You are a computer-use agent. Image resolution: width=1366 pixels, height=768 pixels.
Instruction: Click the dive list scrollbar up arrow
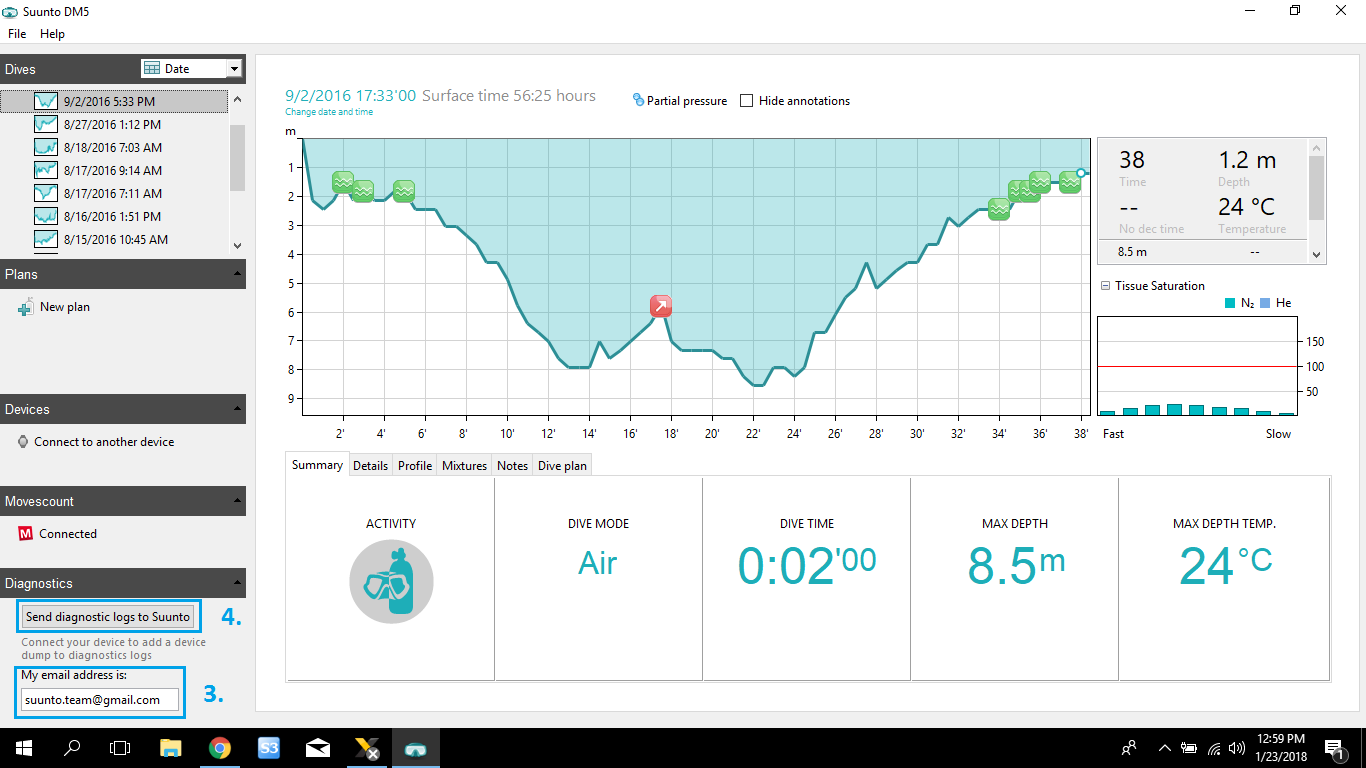237,99
